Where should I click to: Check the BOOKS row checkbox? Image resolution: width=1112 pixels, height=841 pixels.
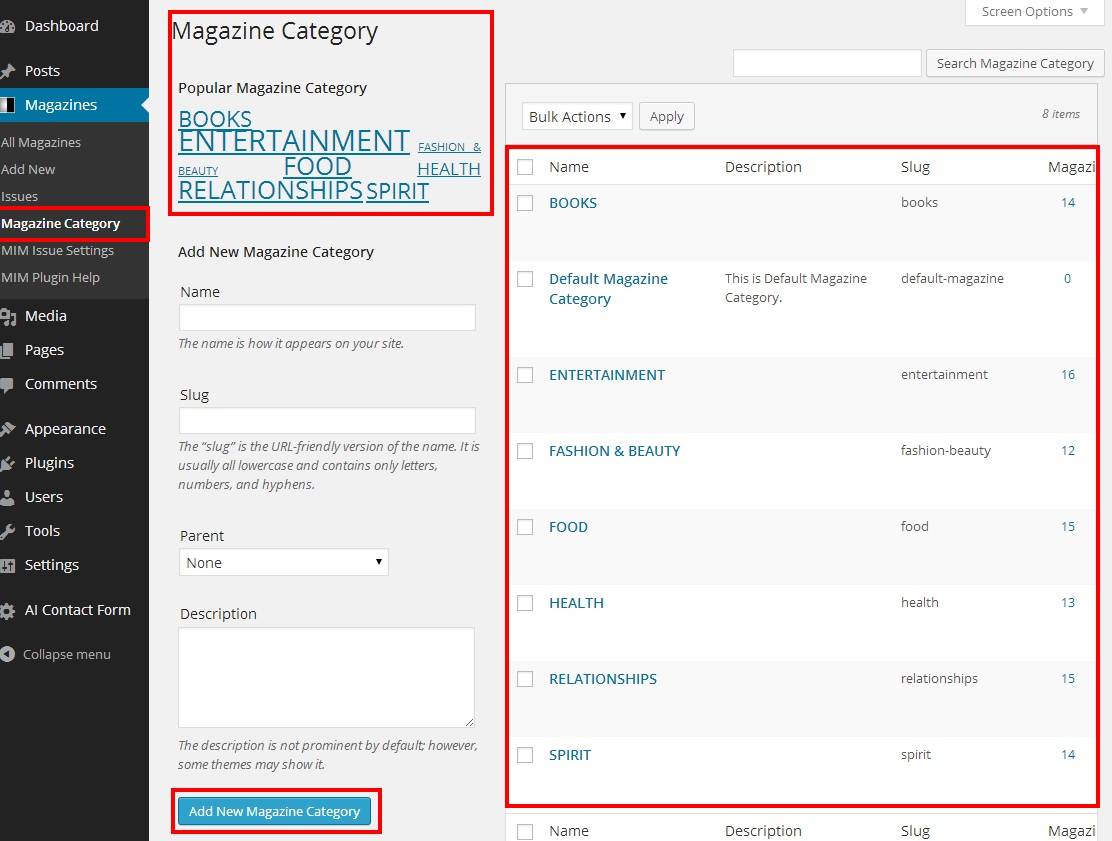[x=525, y=203]
